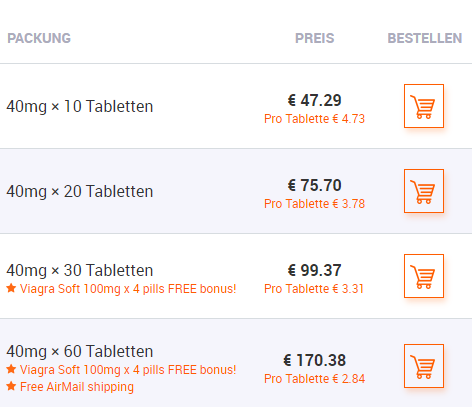The height and width of the screenshot is (407, 472).
Task: Click the € 170.38 price
Action: (x=315, y=360)
